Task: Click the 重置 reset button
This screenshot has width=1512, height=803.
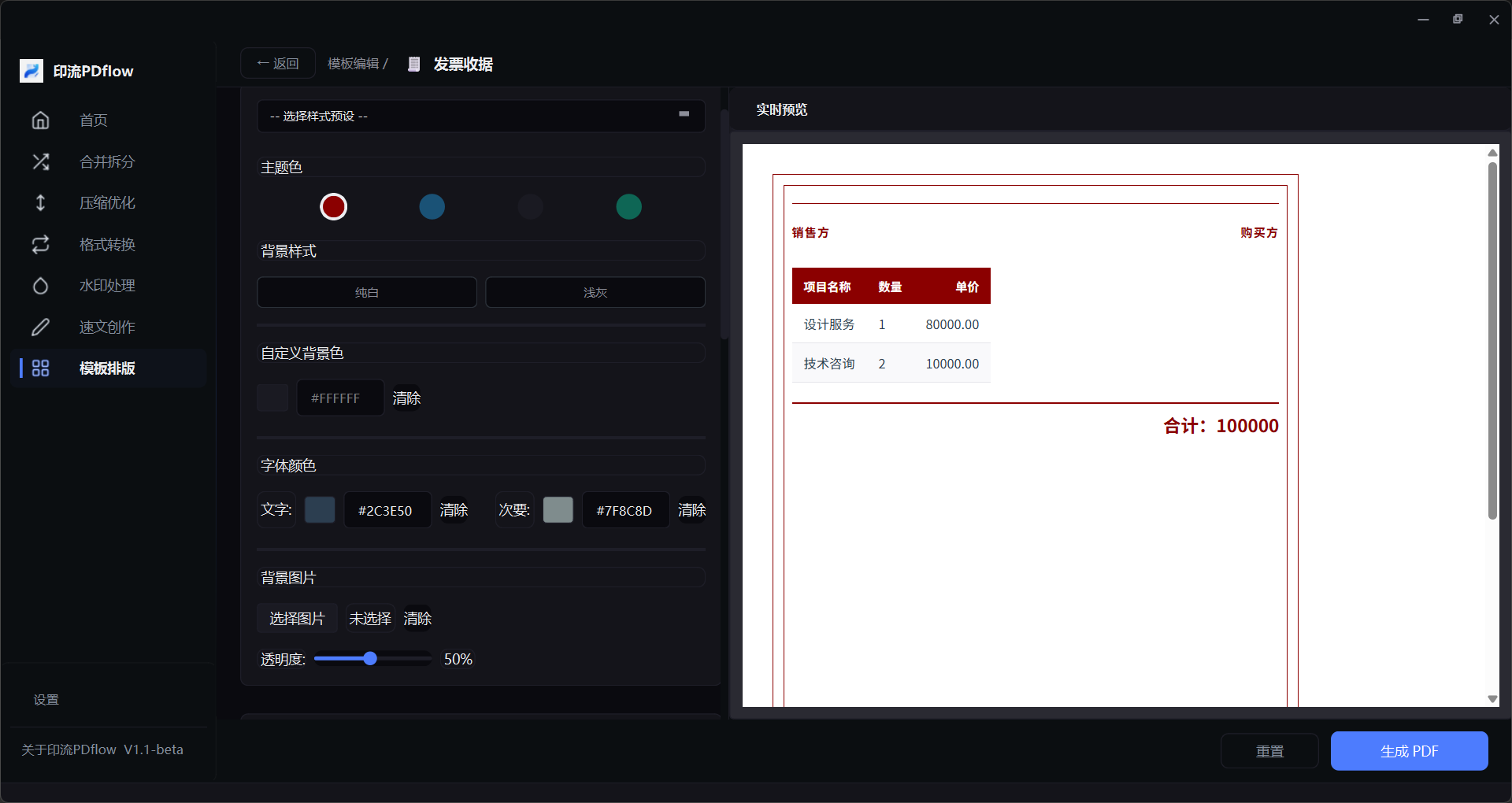Action: pyautogui.click(x=1269, y=751)
